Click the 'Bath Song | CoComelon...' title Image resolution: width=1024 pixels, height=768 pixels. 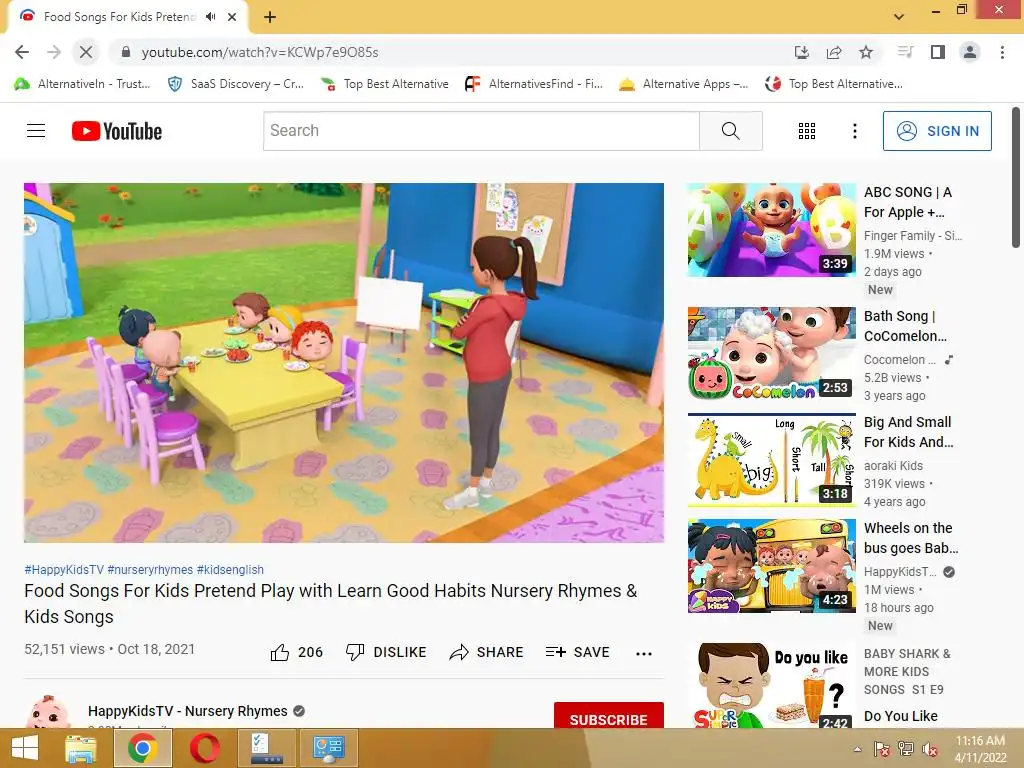coord(905,326)
